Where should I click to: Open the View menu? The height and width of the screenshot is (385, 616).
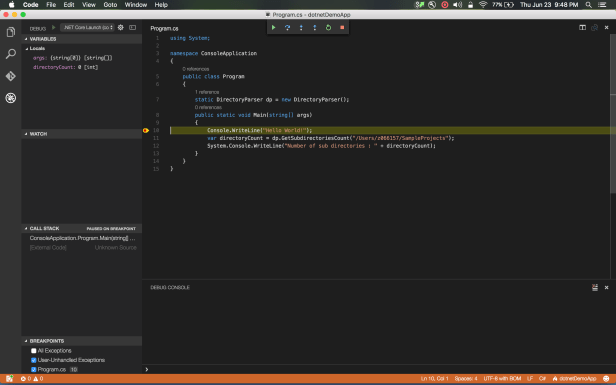(89, 5)
